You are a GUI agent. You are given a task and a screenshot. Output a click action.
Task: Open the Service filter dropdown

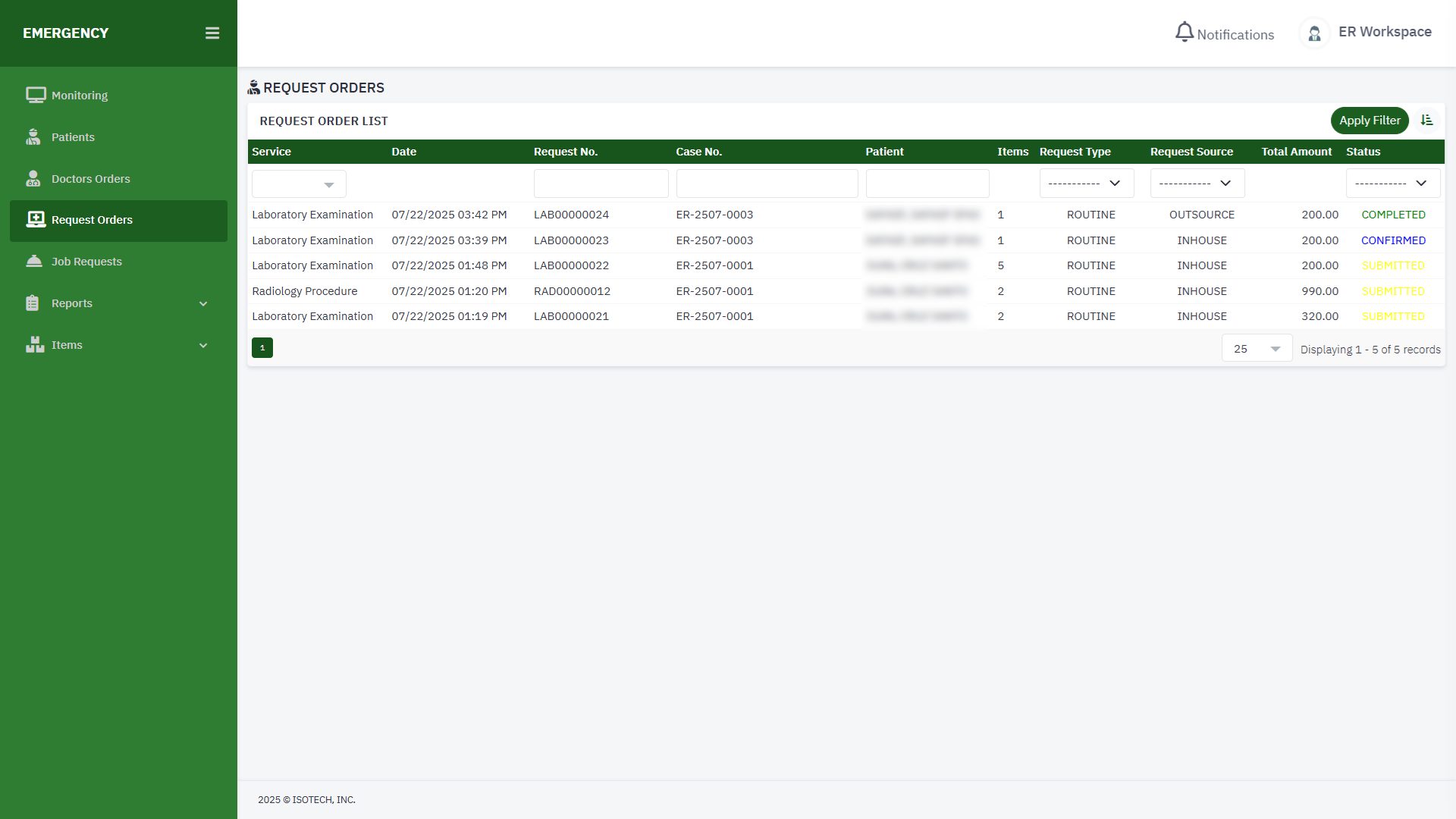pyautogui.click(x=299, y=184)
